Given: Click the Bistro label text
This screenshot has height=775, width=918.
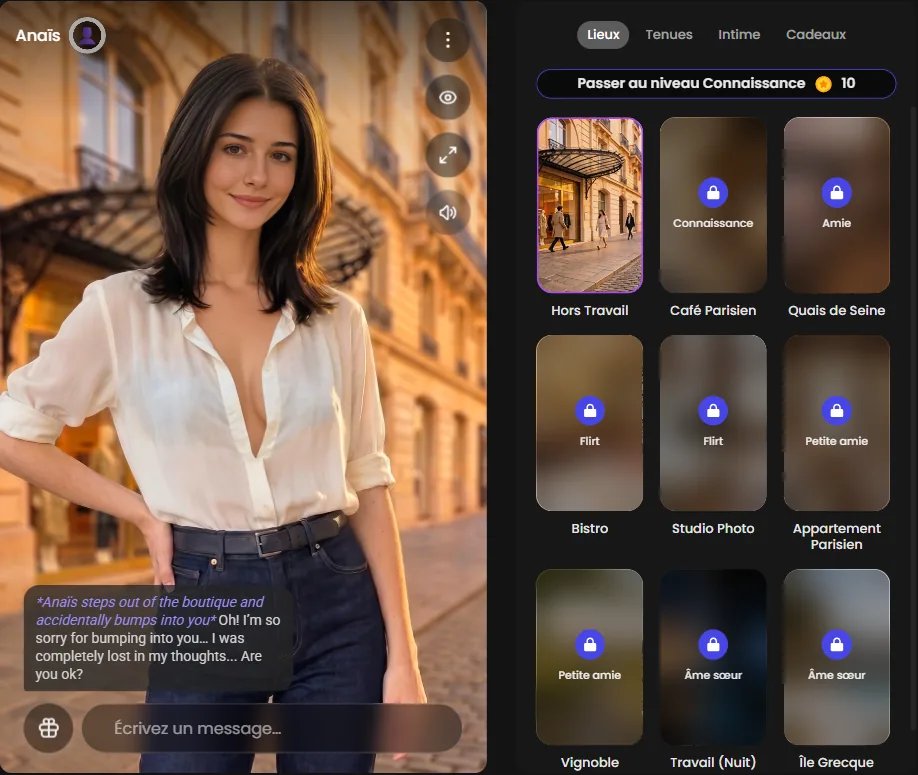Looking at the screenshot, I should [x=590, y=529].
